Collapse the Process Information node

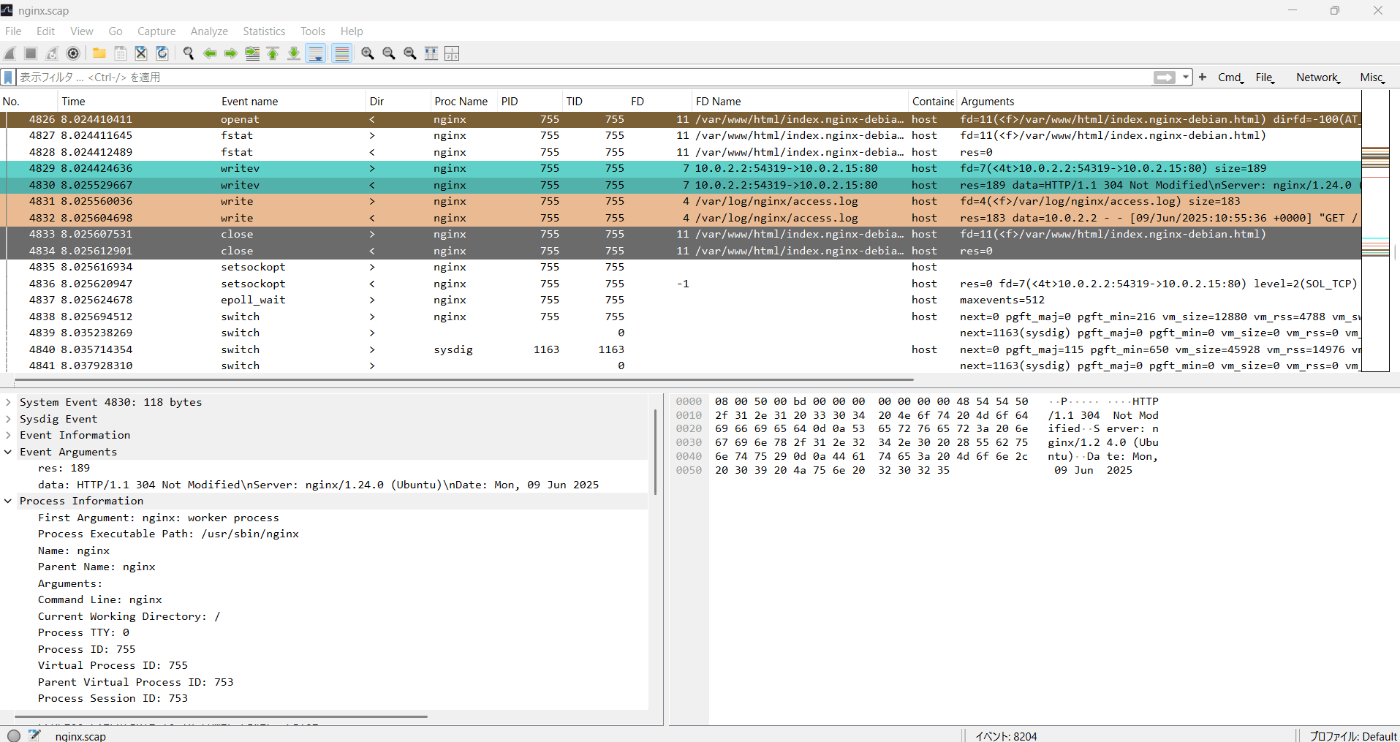[x=9, y=501]
